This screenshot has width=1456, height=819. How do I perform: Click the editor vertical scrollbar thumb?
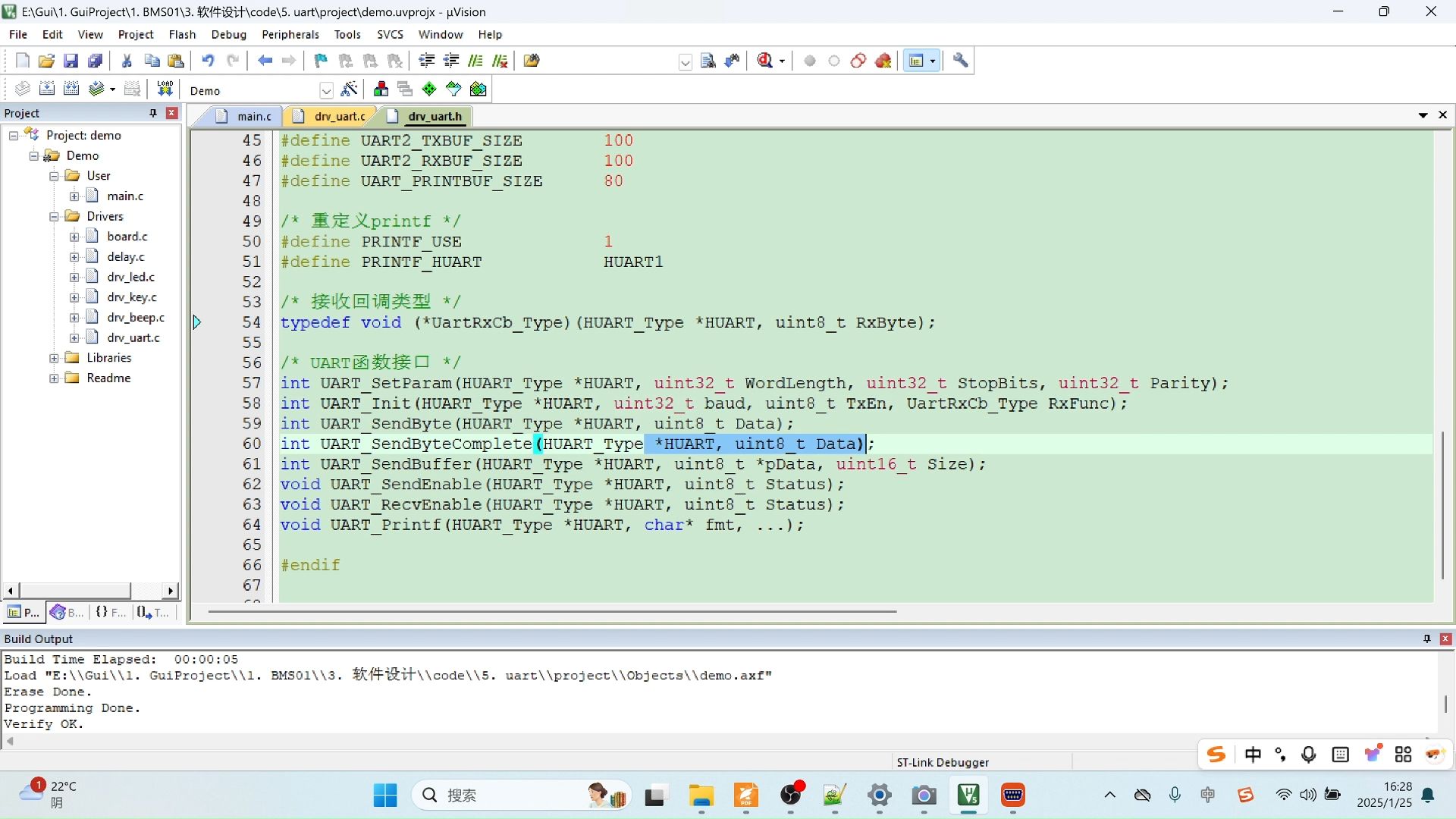click(x=1442, y=504)
